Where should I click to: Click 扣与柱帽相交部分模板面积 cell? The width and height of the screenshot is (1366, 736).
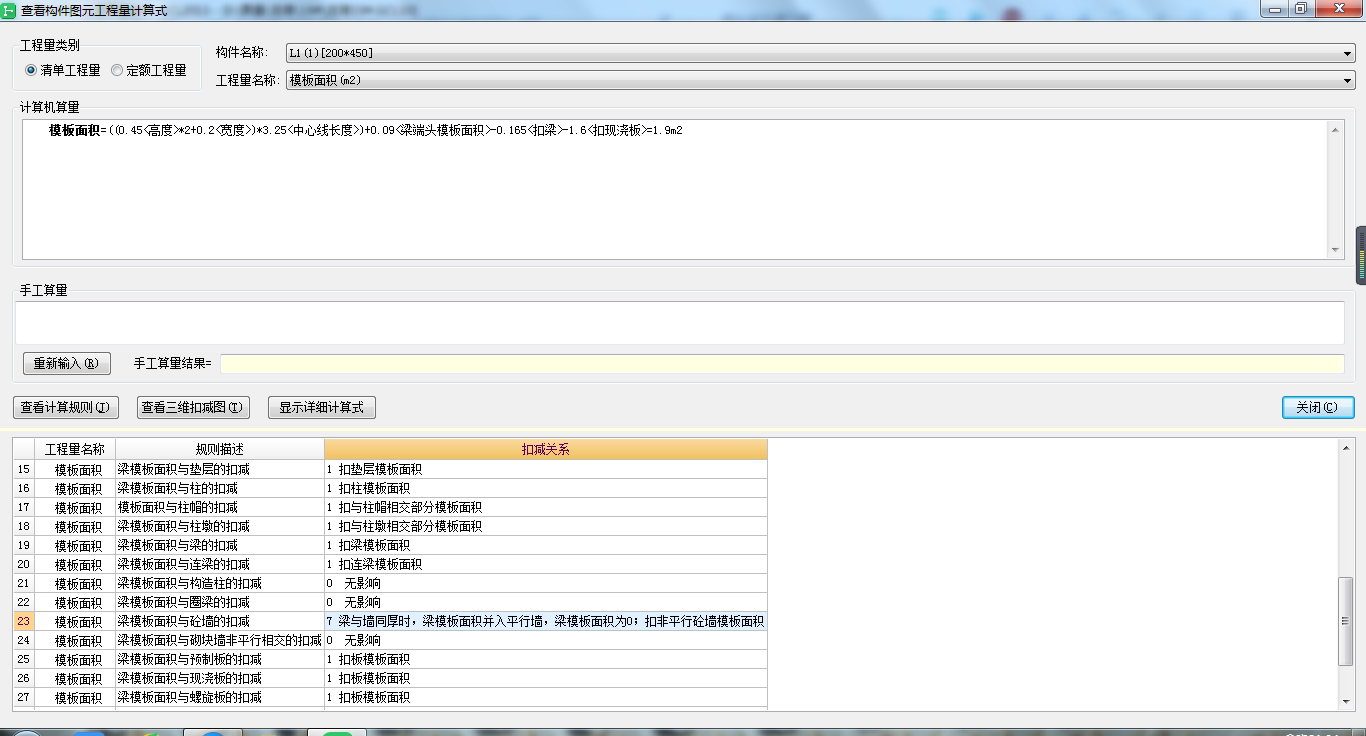pos(546,507)
